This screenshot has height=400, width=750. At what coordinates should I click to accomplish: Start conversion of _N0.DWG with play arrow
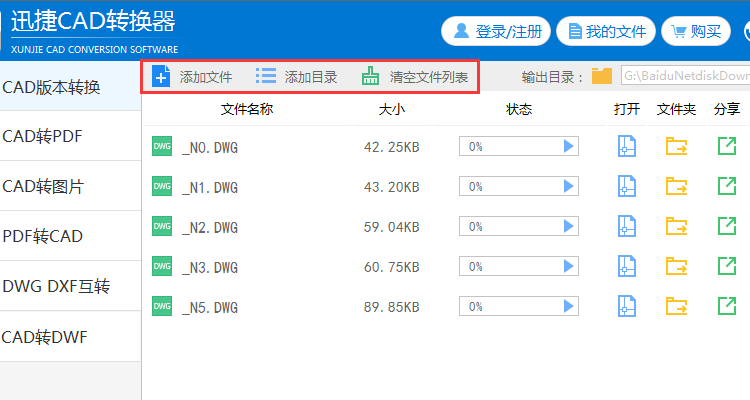(x=568, y=146)
